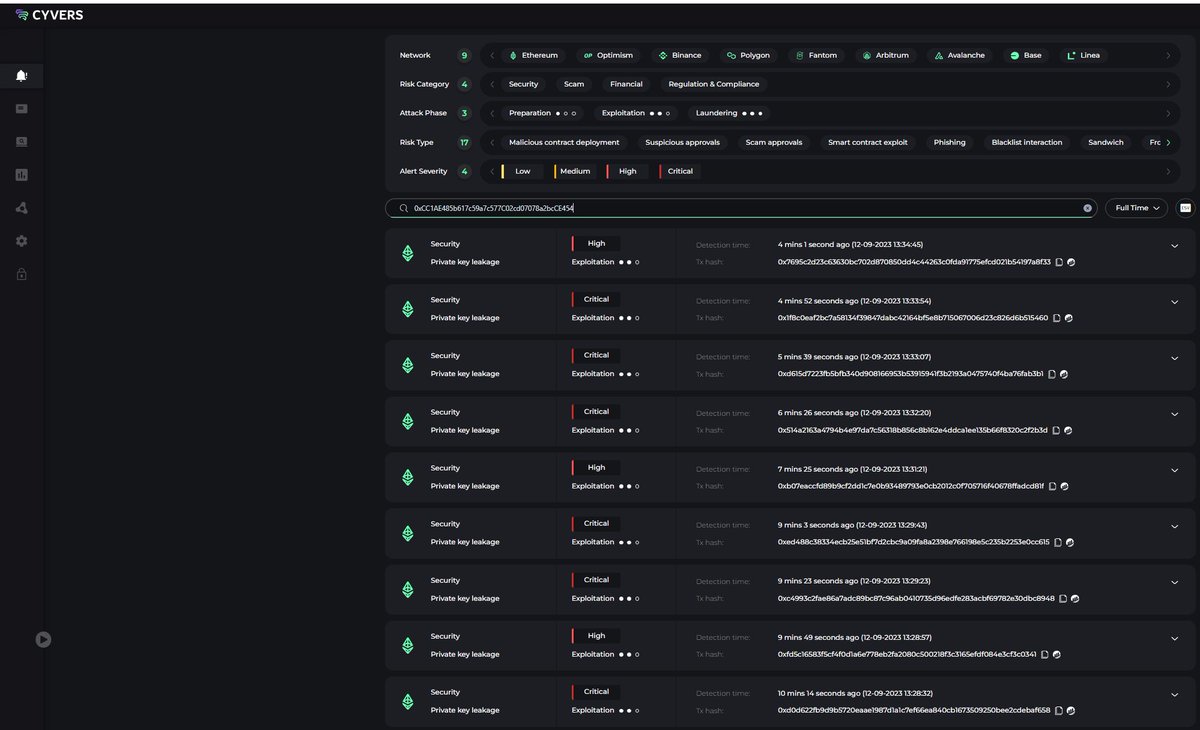The height and width of the screenshot is (730, 1200).
Task: Toggle the Optimism network filter
Action: click(608, 55)
